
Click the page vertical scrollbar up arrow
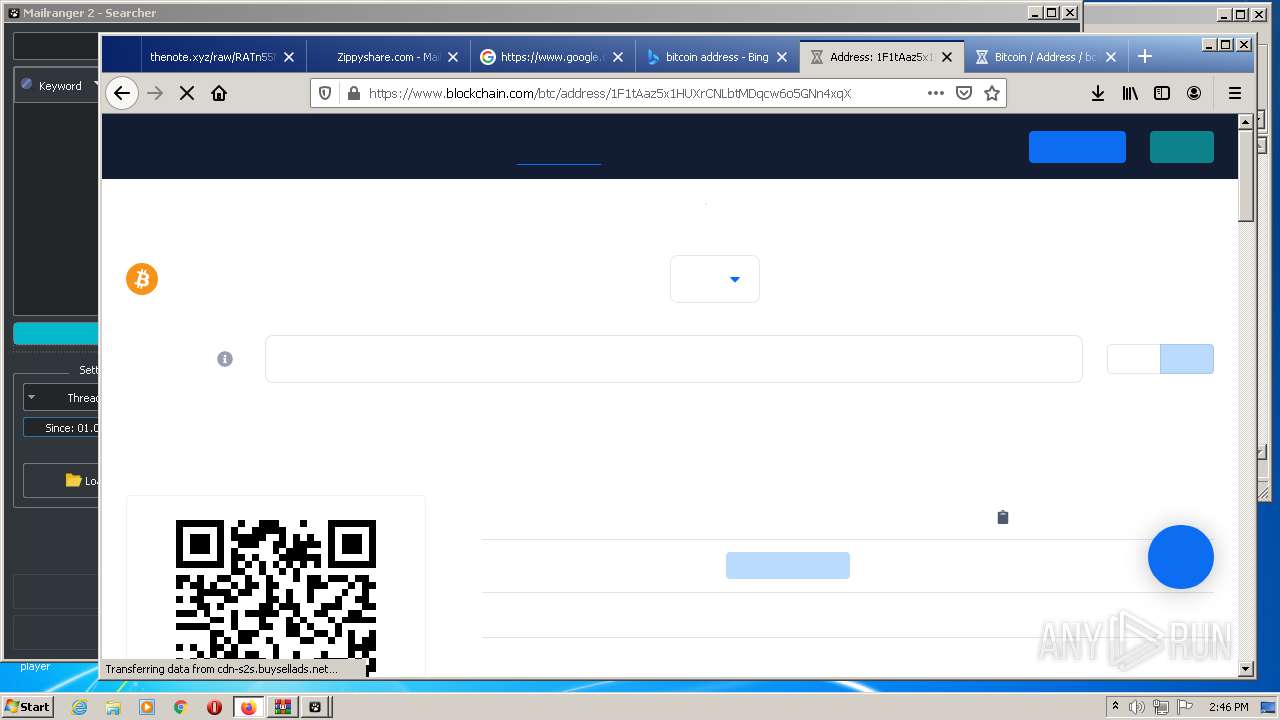[x=1246, y=121]
